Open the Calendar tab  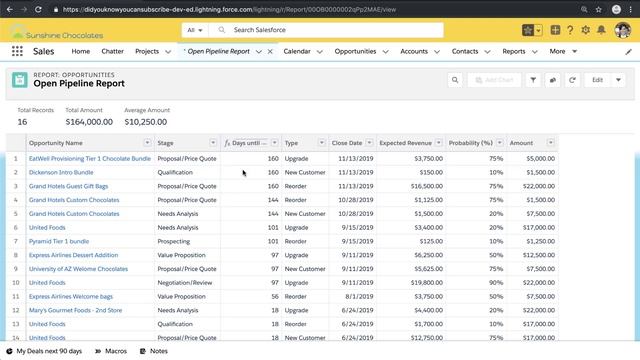[297, 51]
